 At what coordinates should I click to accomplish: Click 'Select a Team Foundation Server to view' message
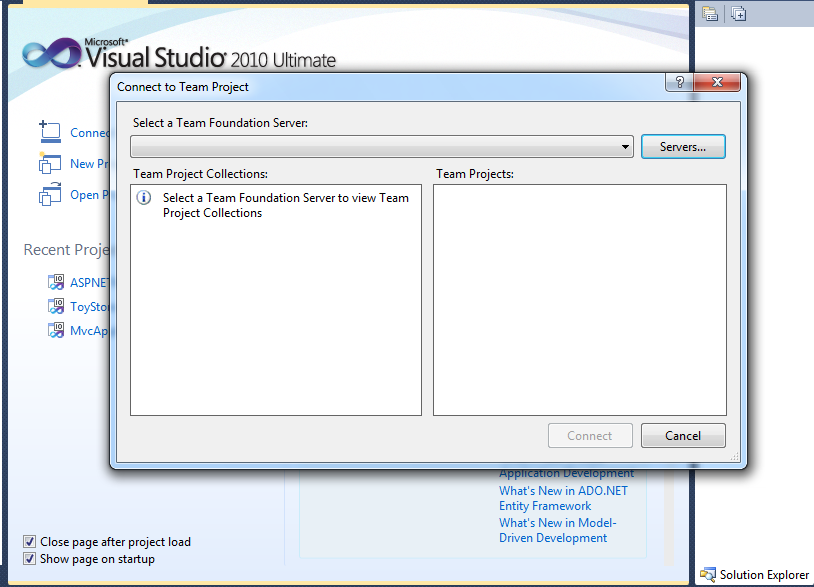tap(286, 206)
